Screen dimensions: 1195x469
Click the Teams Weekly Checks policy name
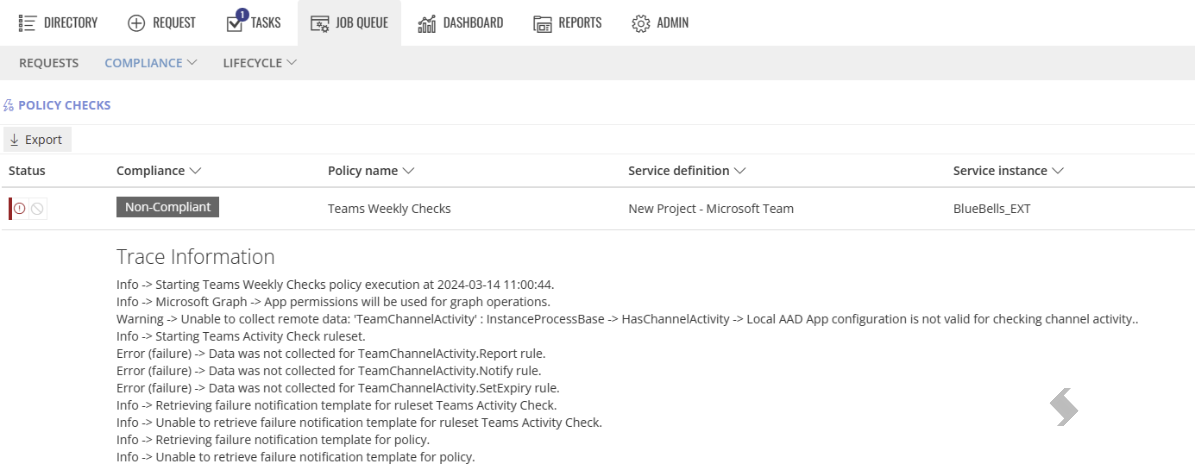389,208
